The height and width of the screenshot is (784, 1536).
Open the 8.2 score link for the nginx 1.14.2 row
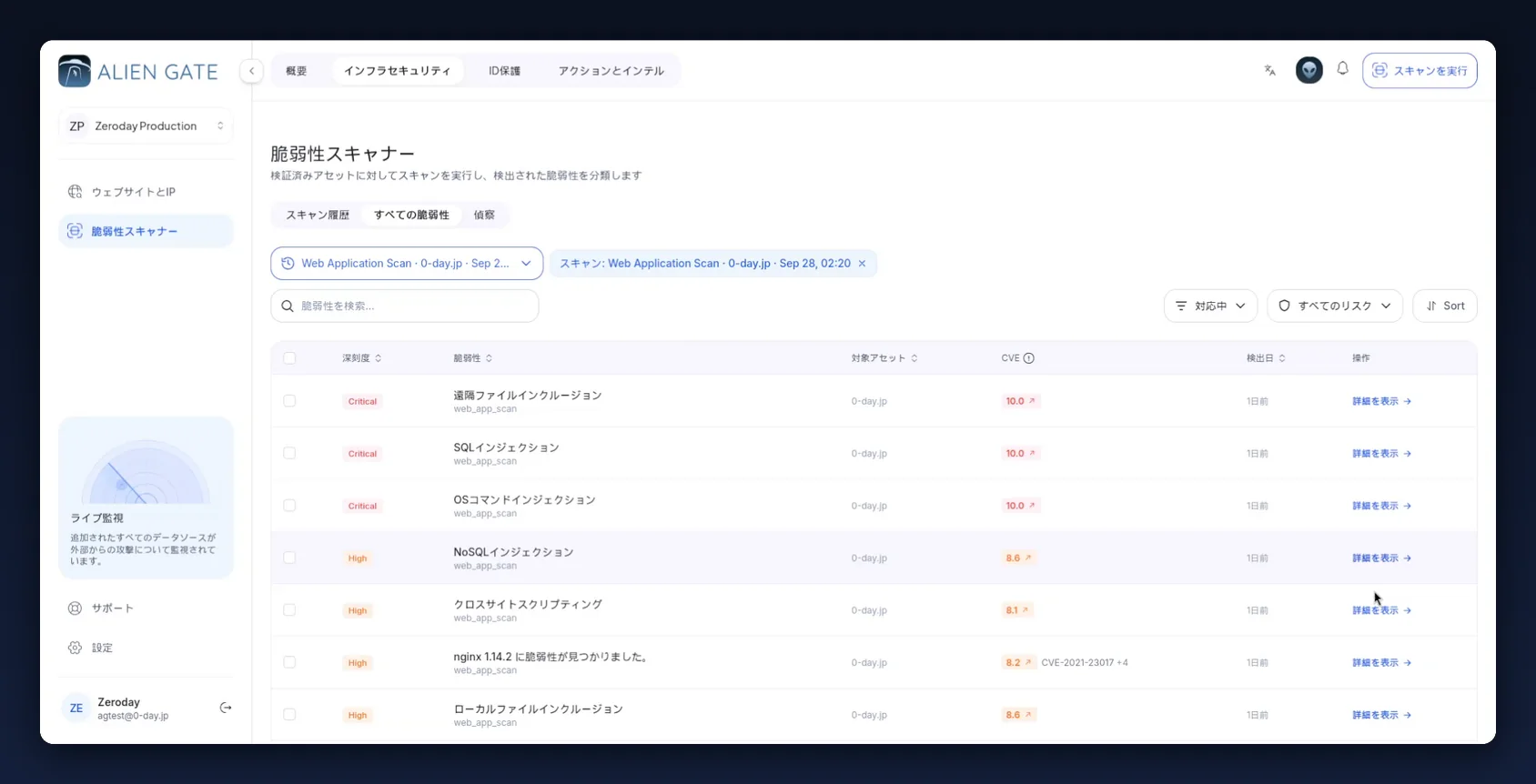tap(1018, 662)
